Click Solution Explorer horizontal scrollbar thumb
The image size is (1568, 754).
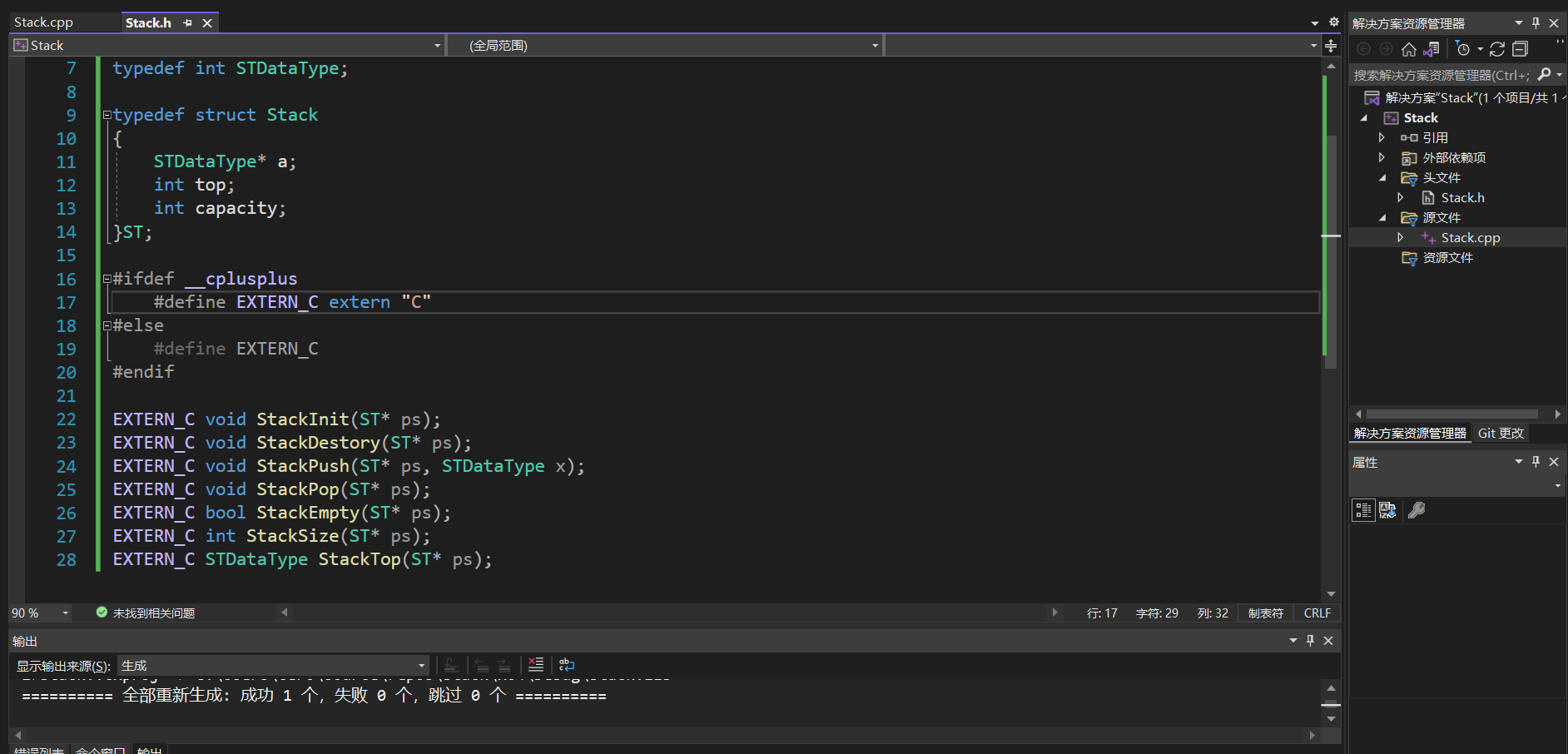tap(1451, 414)
